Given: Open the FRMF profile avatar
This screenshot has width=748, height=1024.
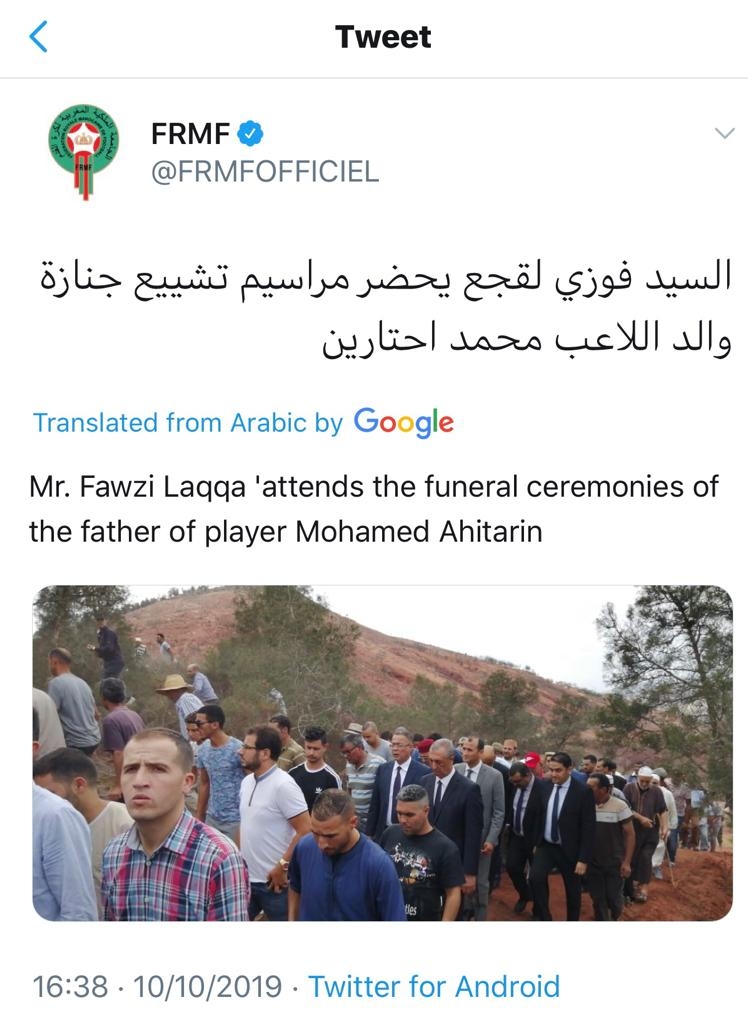Looking at the screenshot, I should click(83, 151).
